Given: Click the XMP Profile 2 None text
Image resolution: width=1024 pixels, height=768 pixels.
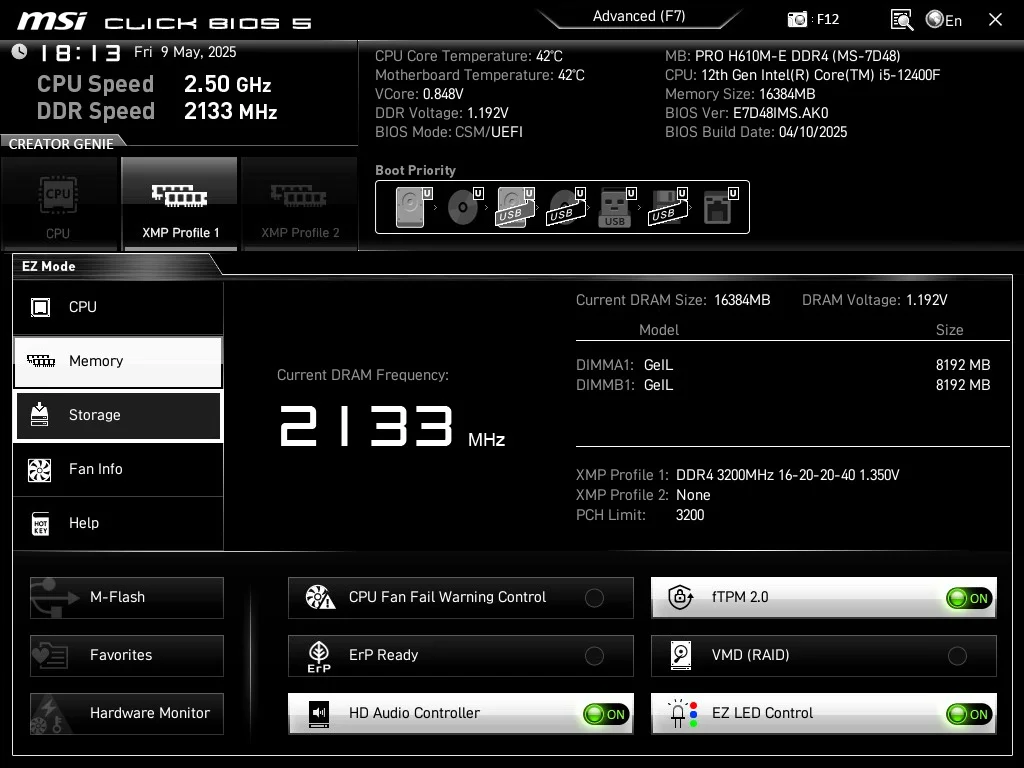Looking at the screenshot, I should coord(643,495).
